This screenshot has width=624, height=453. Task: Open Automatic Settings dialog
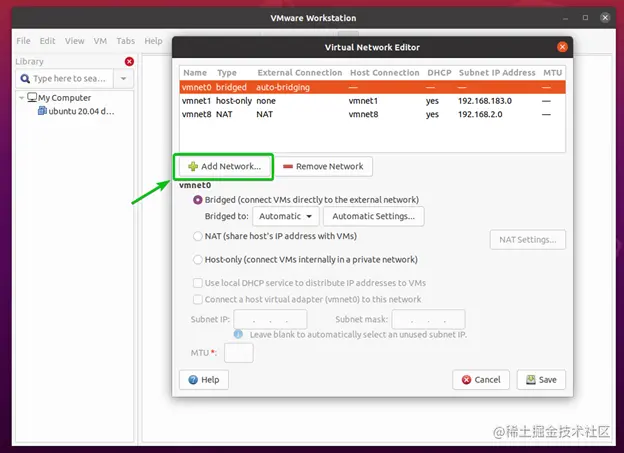(374, 216)
